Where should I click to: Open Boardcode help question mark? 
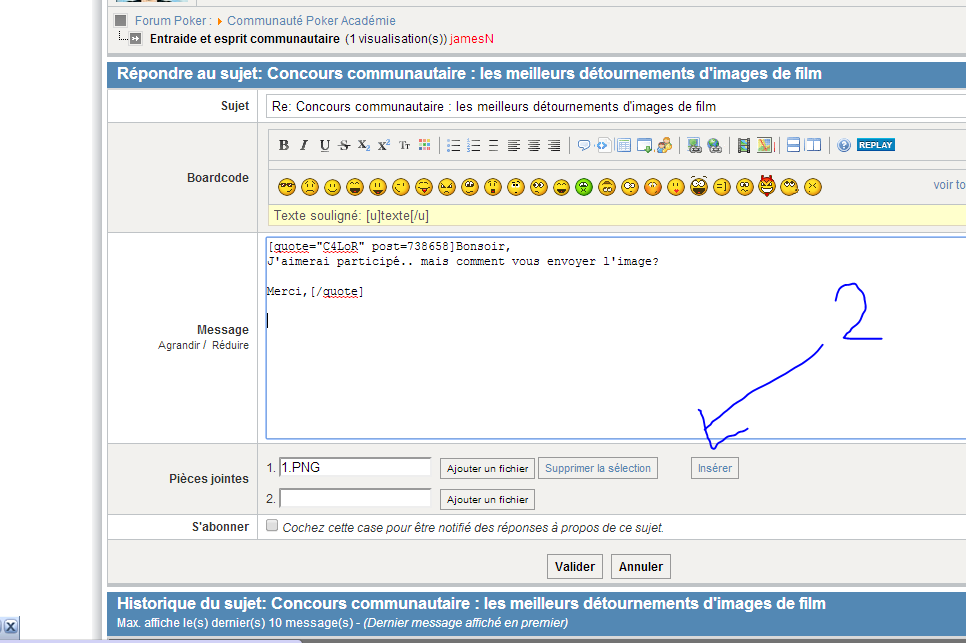tap(844, 145)
